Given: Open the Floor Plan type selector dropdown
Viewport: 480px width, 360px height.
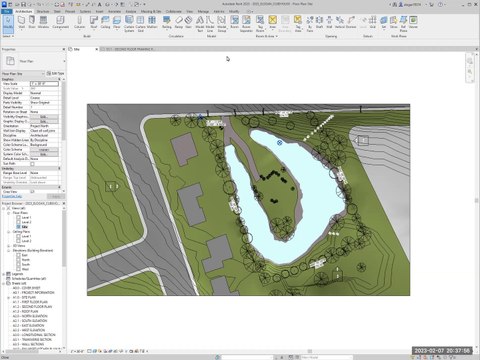Looking at the screenshot, I should (x=64, y=61).
